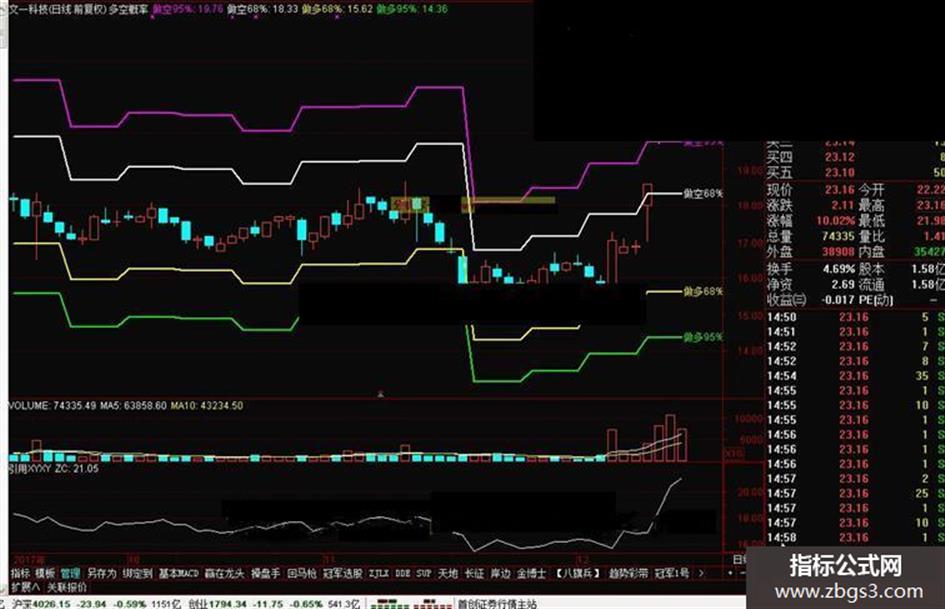This screenshot has height=609, width=945.
Task: Click the 首创证券行情主站 server label
Action: 497,604
